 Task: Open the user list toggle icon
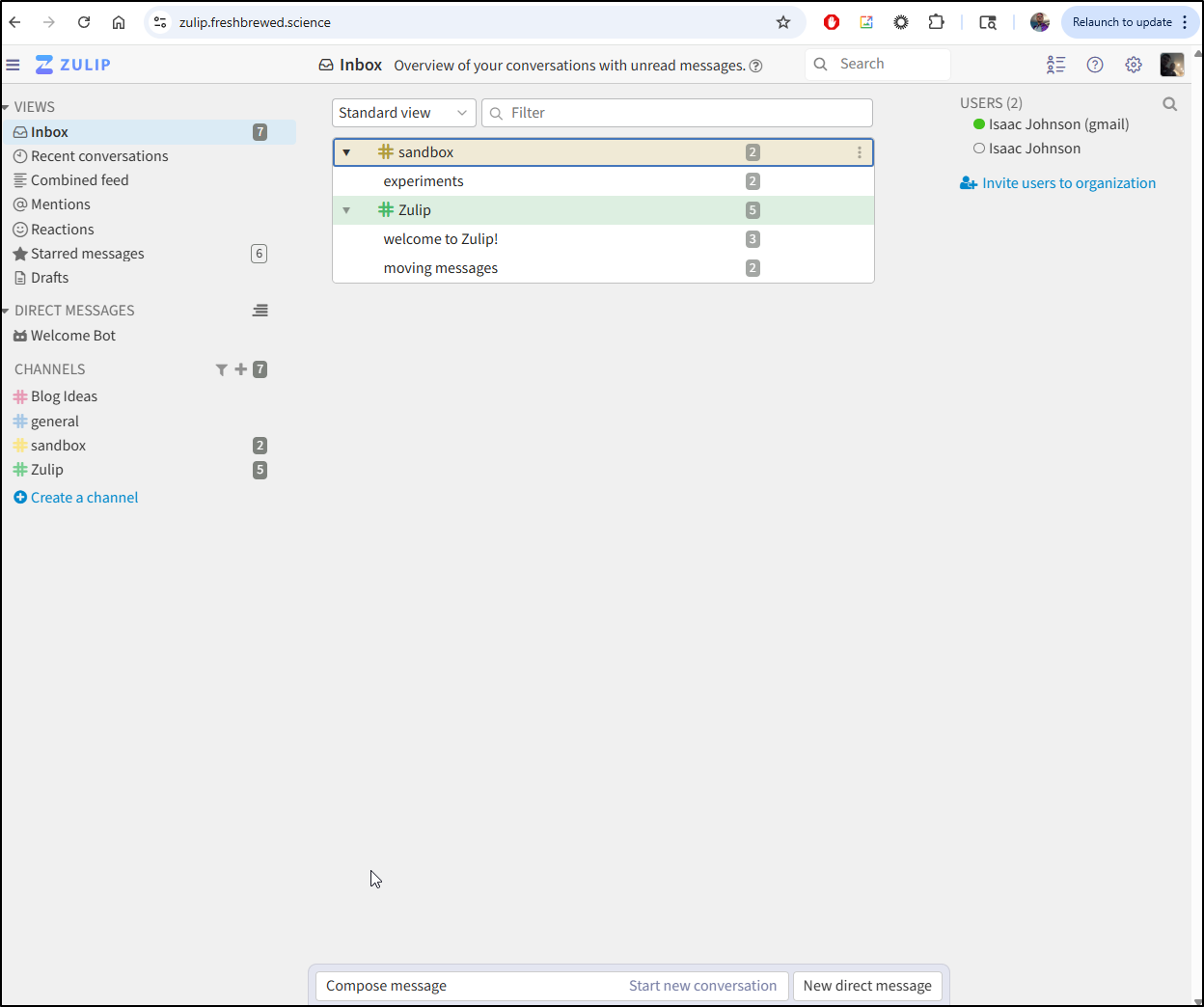tap(1055, 65)
